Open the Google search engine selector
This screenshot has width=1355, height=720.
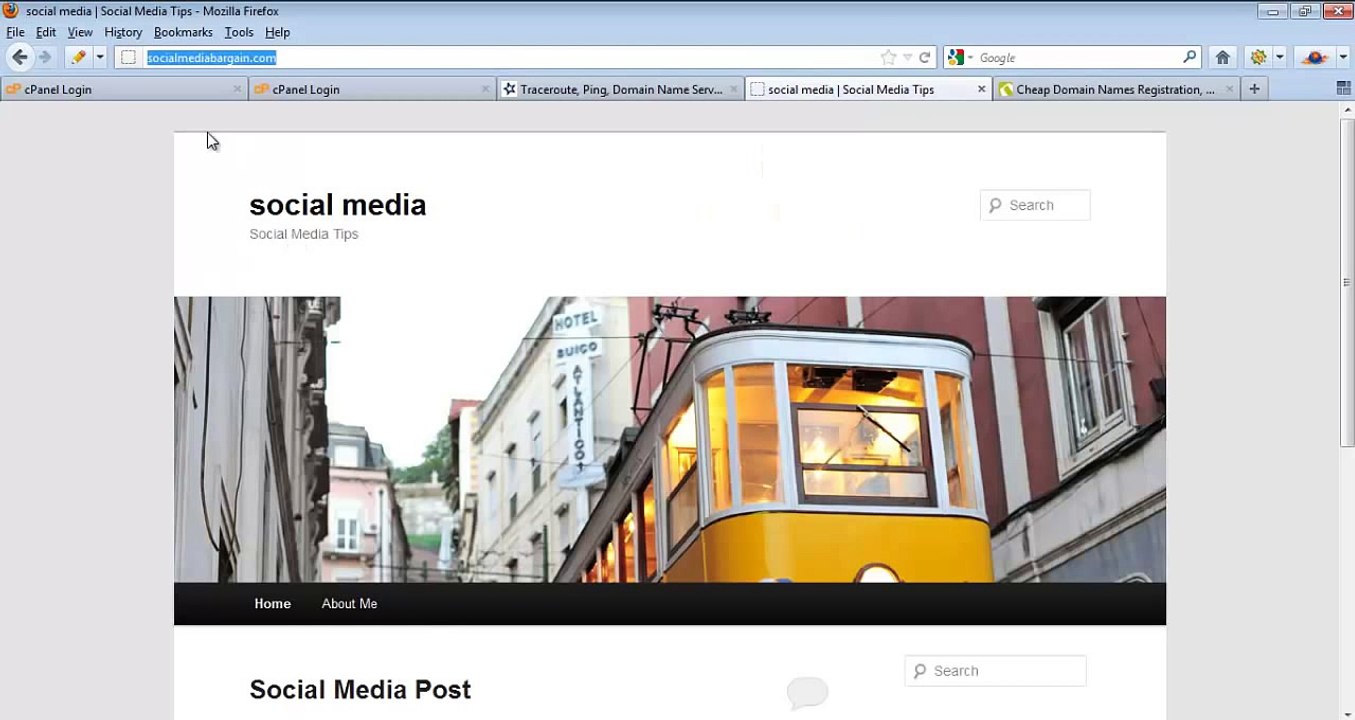[x=959, y=57]
